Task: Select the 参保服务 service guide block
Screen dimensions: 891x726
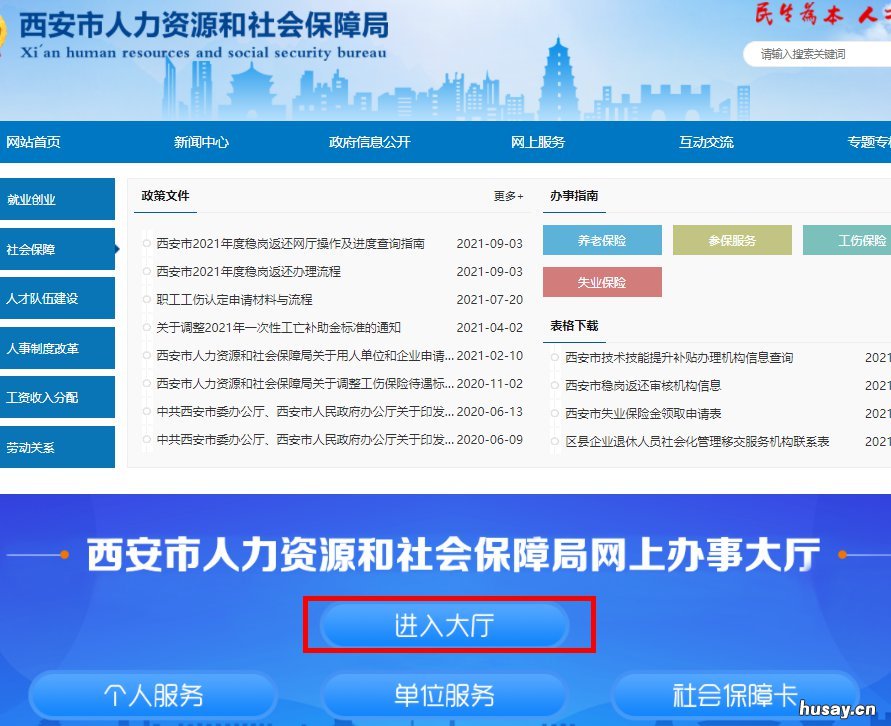Action: click(x=732, y=240)
